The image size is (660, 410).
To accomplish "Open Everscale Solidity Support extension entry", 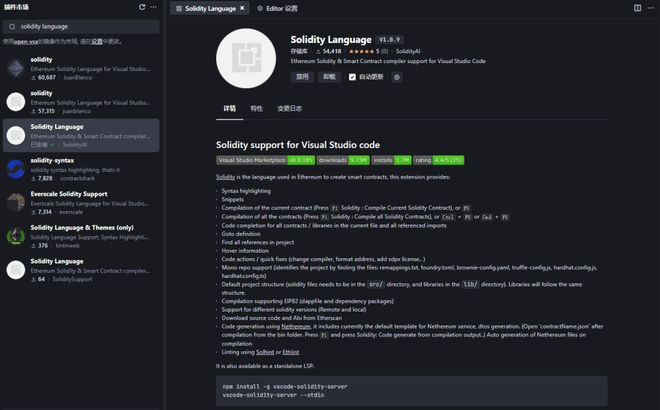I will (x=81, y=203).
